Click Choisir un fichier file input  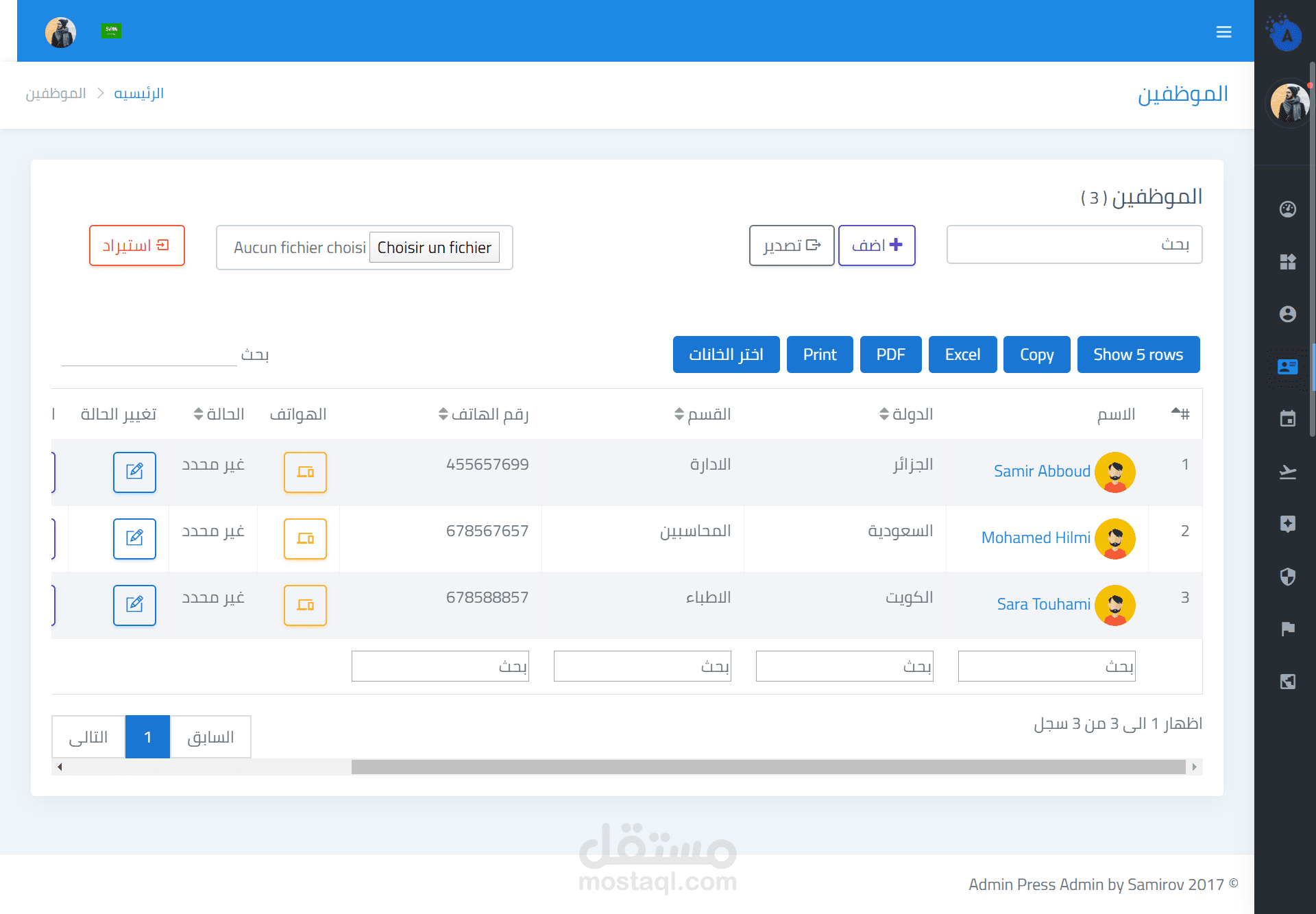434,248
